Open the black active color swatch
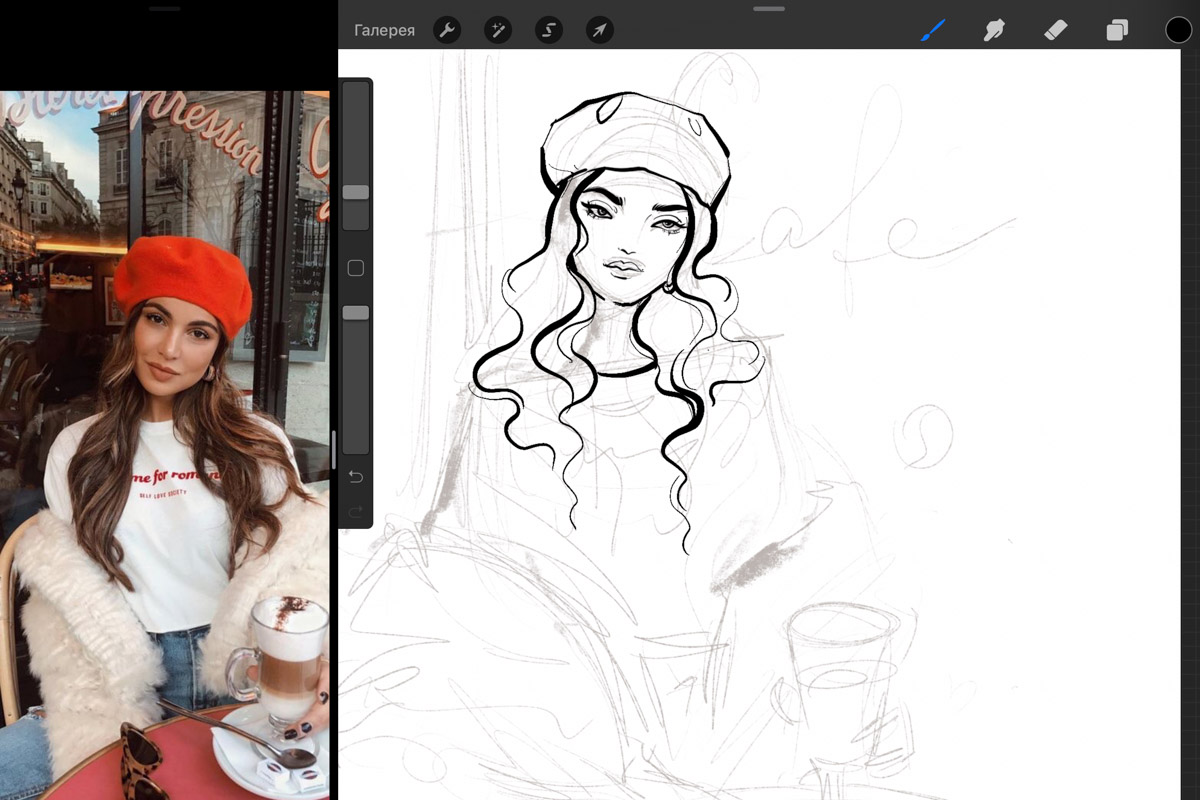Screen dimensions: 1200x800 pos(1178,30)
